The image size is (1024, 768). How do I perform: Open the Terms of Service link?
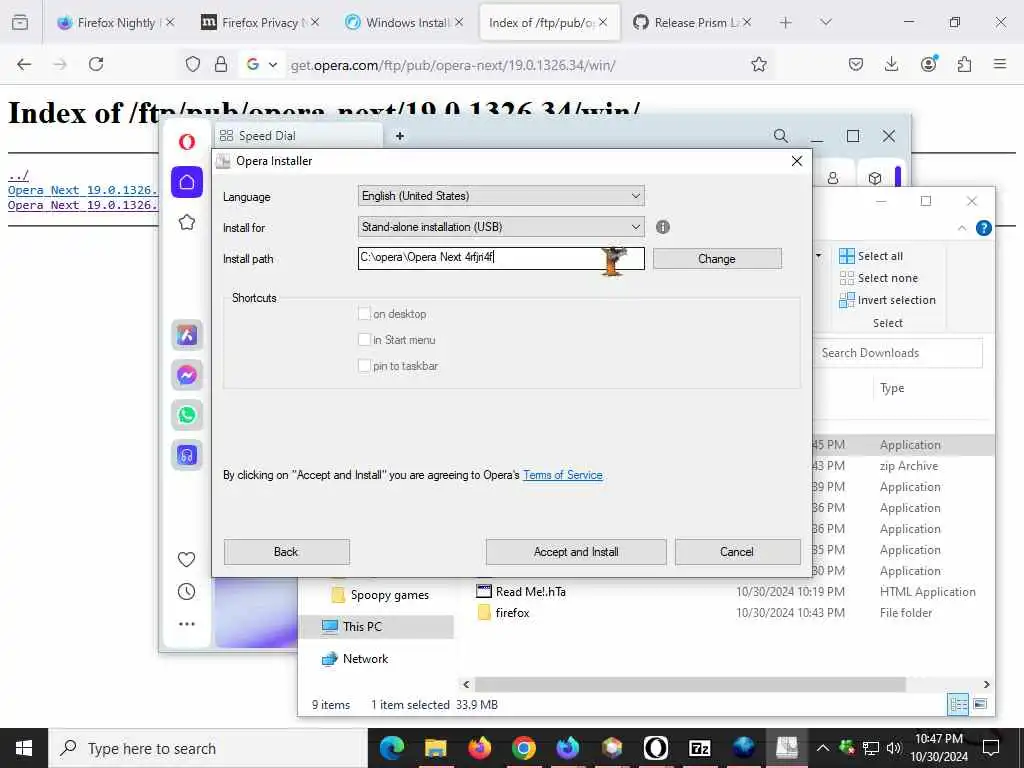point(563,475)
